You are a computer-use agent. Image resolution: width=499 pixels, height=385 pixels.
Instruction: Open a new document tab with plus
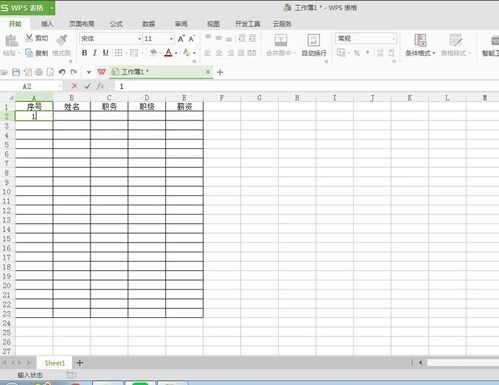[220, 72]
